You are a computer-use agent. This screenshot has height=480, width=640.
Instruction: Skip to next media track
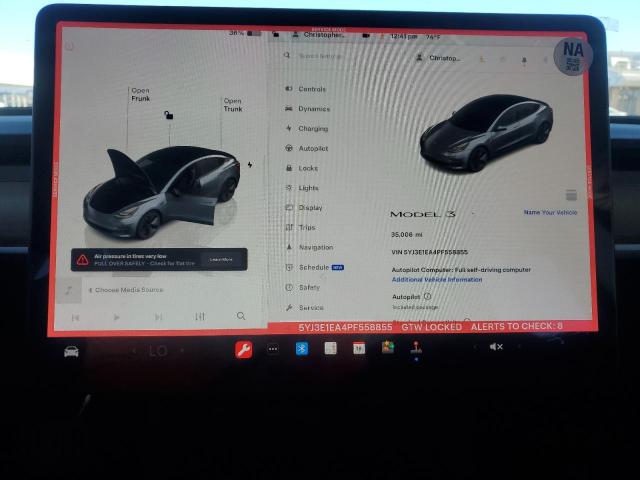[x=158, y=317]
